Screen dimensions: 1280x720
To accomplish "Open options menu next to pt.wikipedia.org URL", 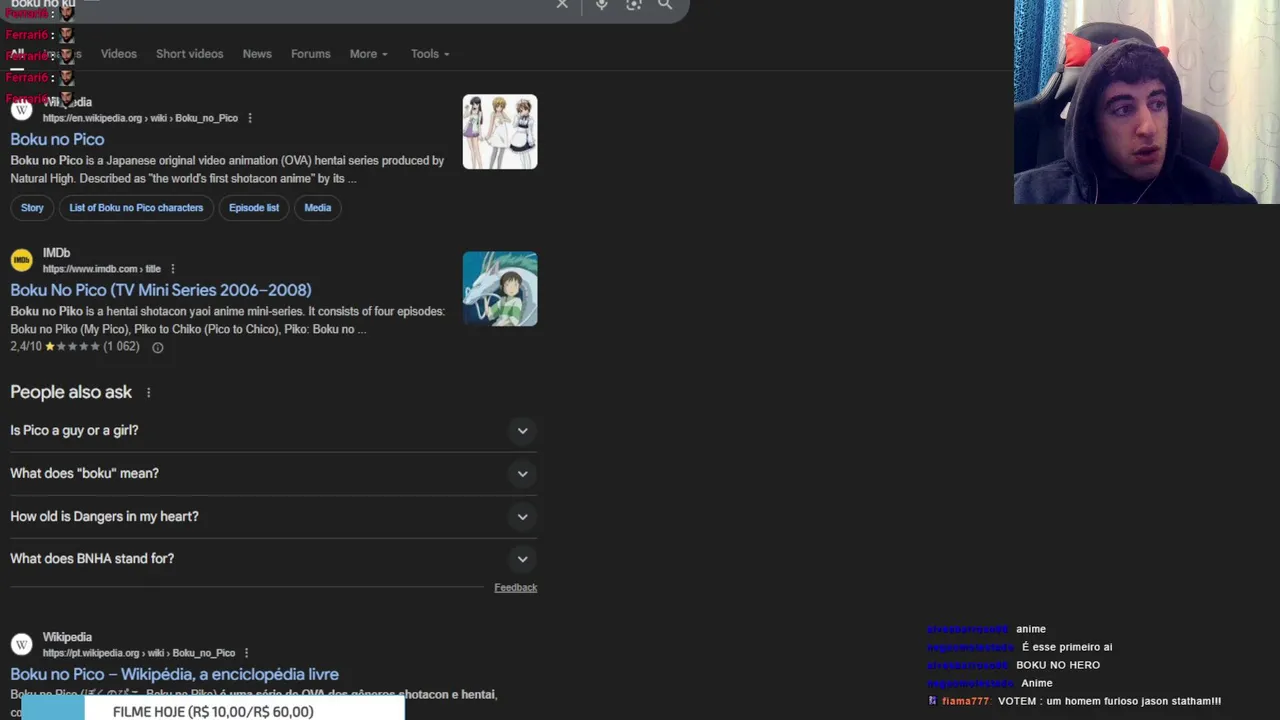I will 246,653.
